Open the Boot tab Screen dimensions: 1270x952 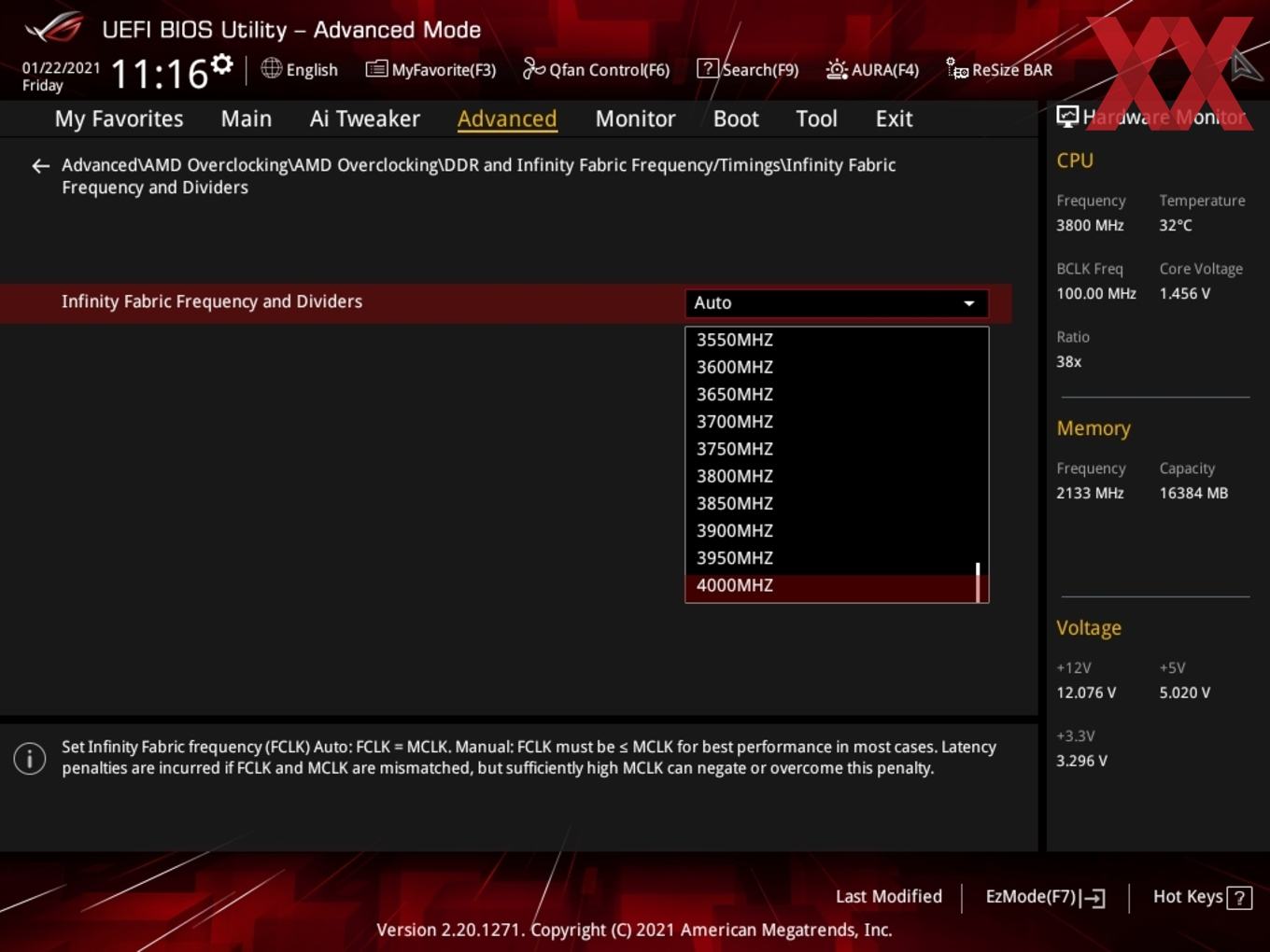click(x=736, y=119)
